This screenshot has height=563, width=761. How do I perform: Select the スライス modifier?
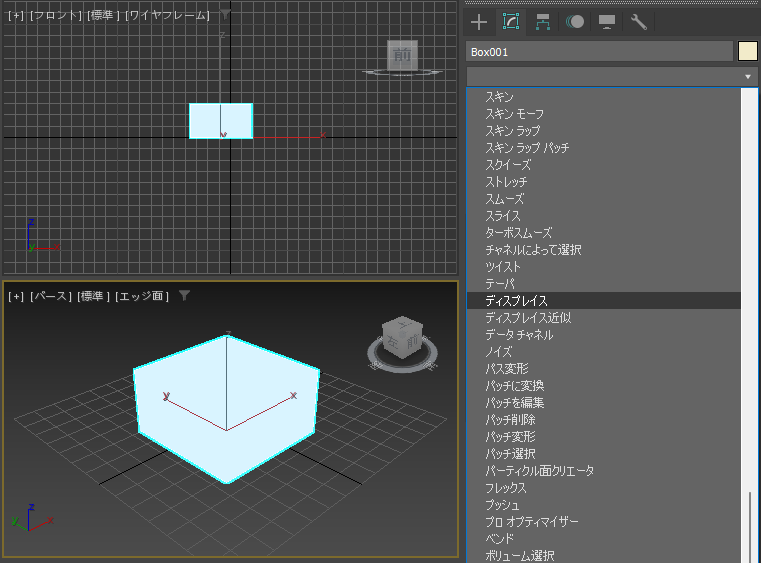604,216
